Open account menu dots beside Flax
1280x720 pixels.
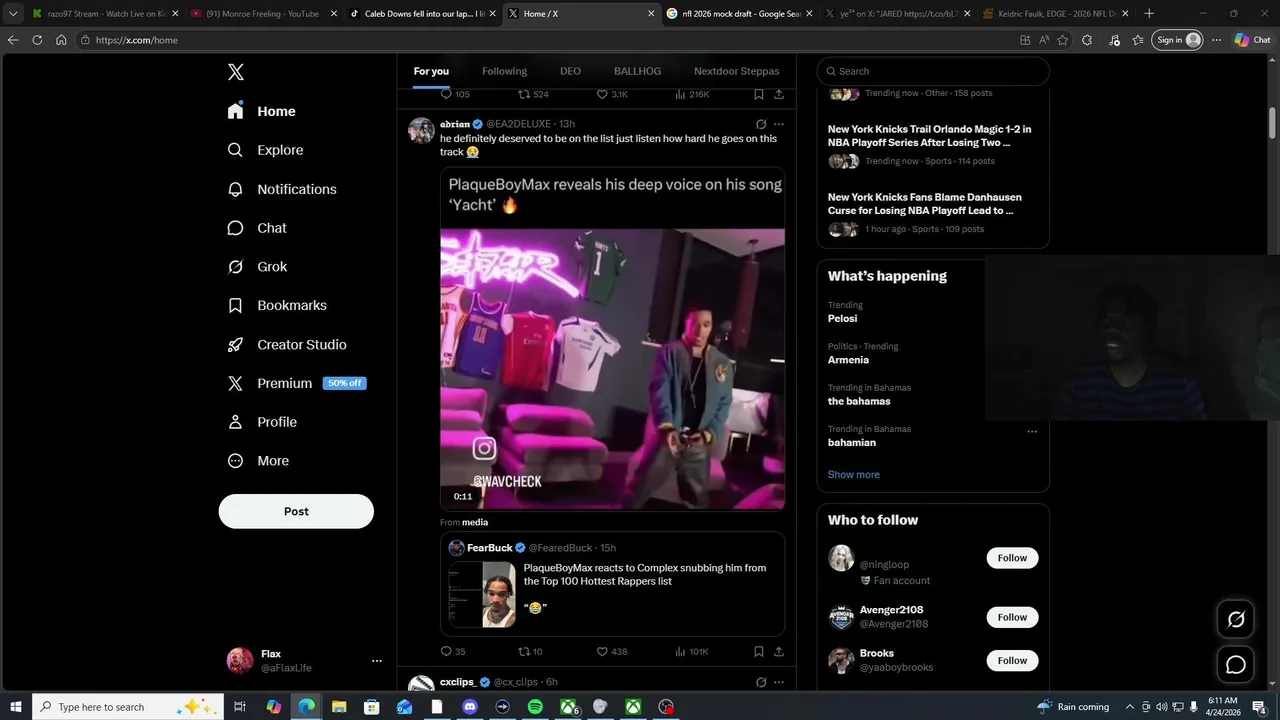pyautogui.click(x=377, y=661)
